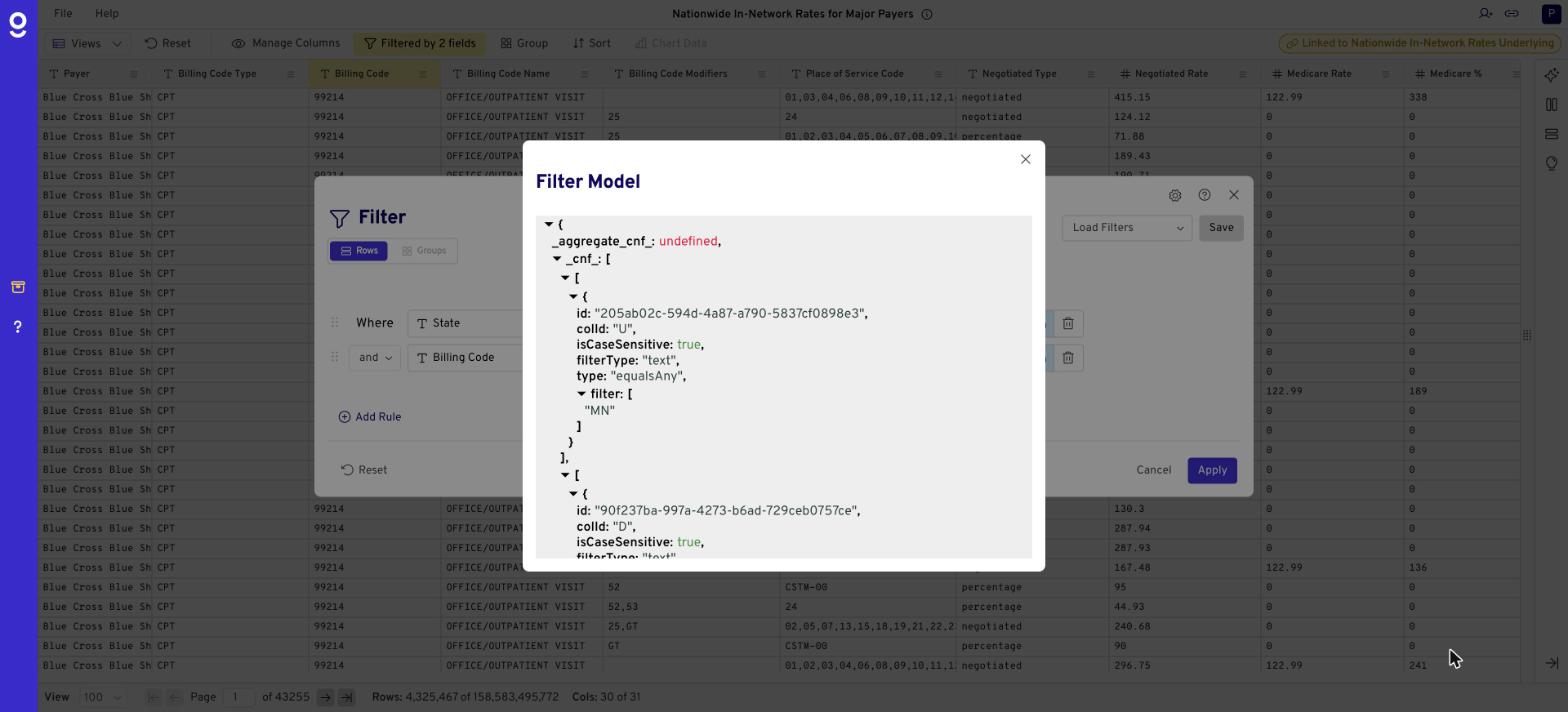
Task: Open the archive icon in the sidebar
Action: [x=18, y=287]
